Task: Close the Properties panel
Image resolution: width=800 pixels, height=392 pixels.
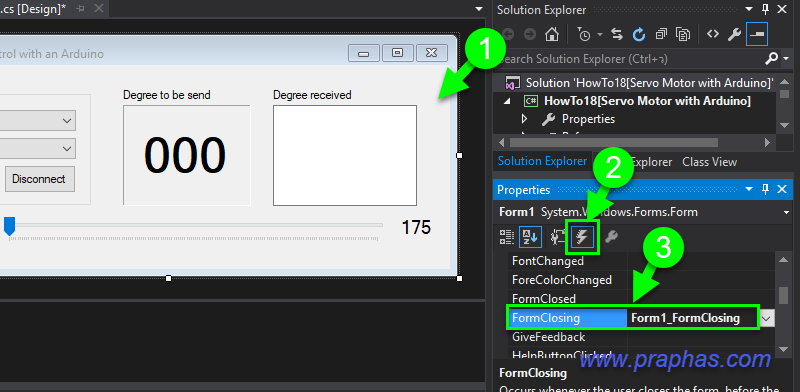Action: coord(782,189)
